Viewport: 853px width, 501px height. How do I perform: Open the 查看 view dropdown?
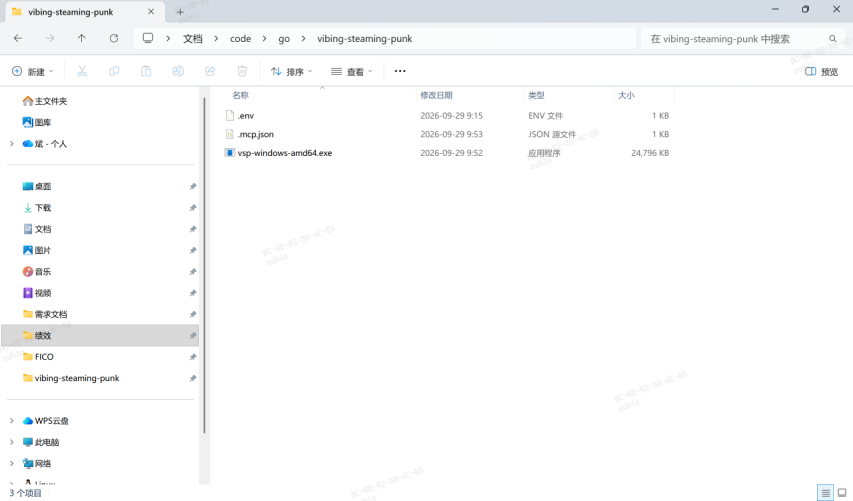[x=352, y=71]
